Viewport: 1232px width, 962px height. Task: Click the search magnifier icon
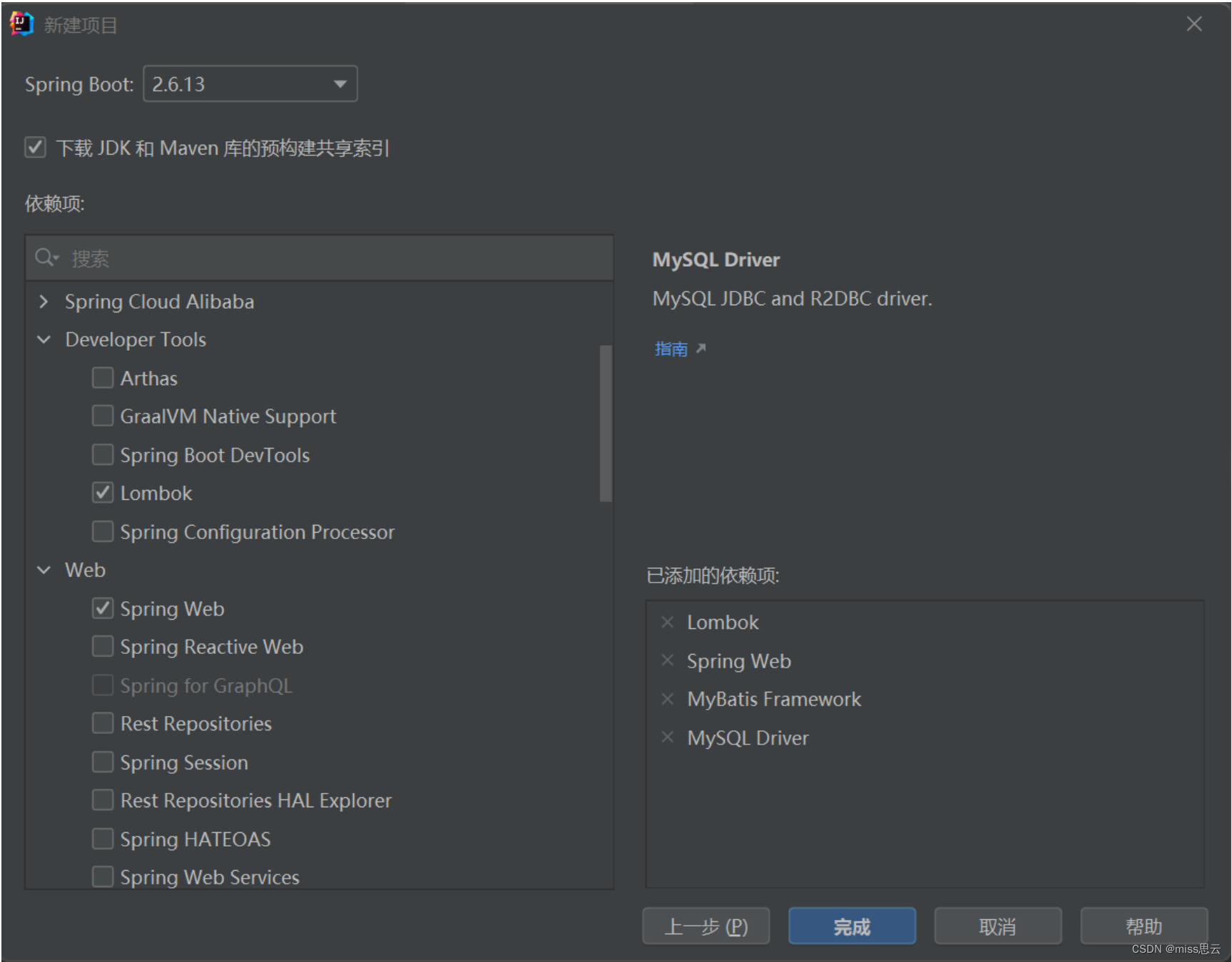tap(46, 257)
